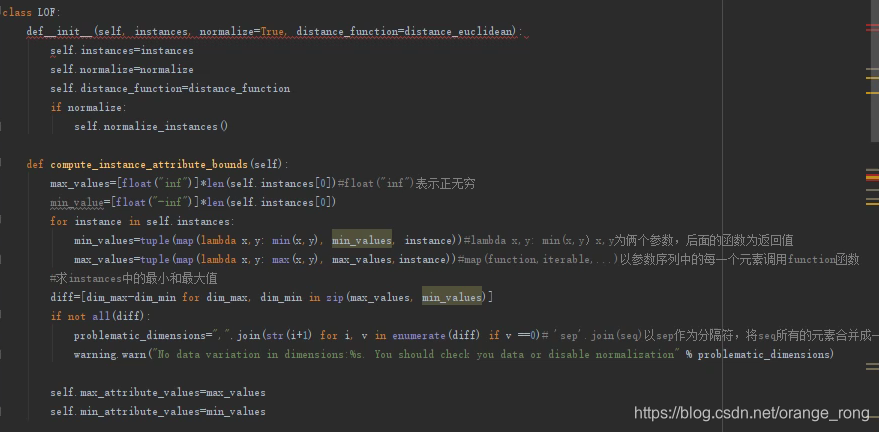Click the vertical scrollbar thumb of the editor
The height and width of the screenshot is (432, 879).
(x=876, y=71)
